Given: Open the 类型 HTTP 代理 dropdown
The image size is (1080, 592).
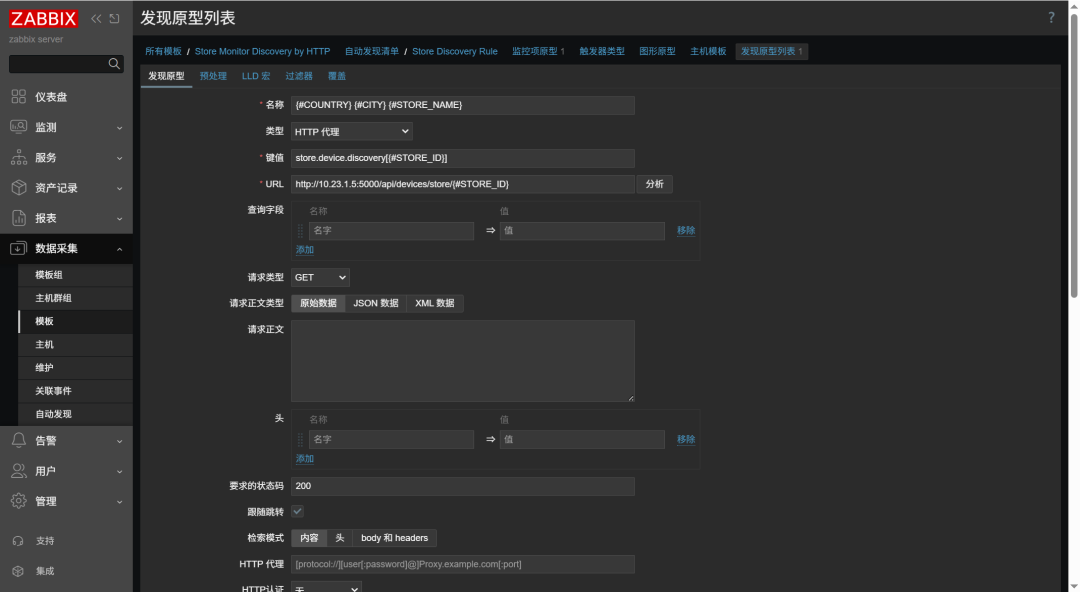Looking at the screenshot, I should tap(351, 132).
